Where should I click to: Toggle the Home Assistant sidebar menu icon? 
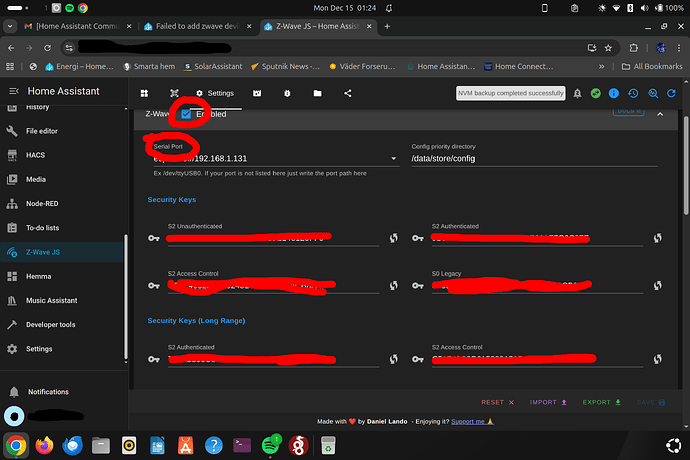pos(14,91)
